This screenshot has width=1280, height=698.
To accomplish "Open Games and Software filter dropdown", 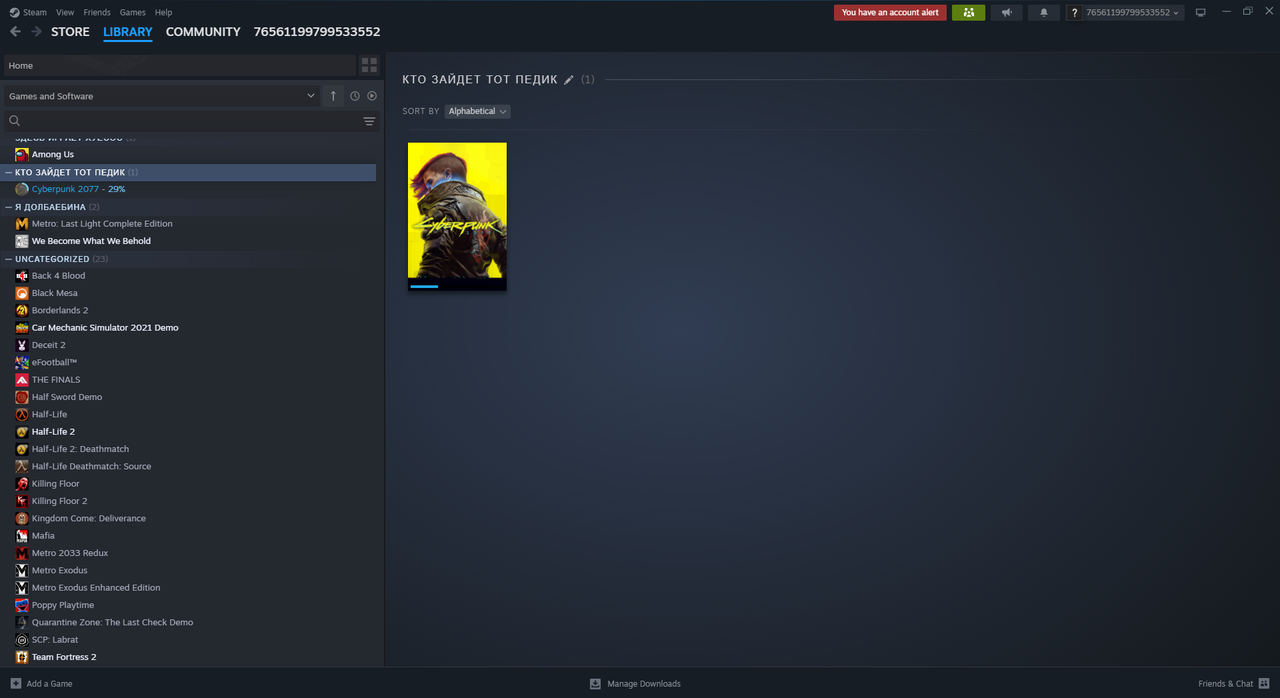I will click(162, 96).
